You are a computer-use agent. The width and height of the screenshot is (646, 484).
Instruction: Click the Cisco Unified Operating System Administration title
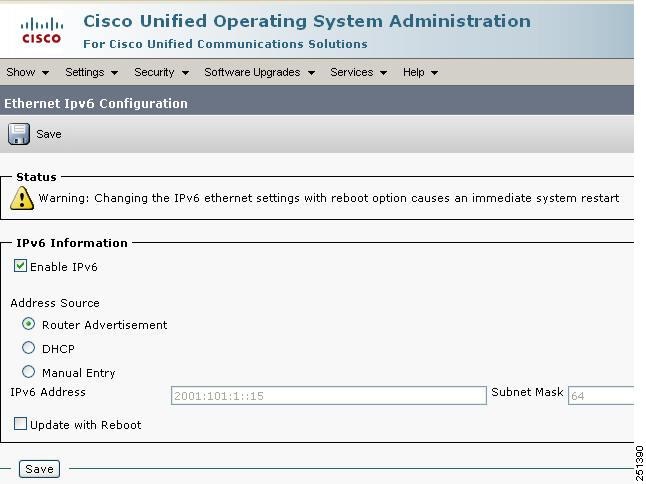tap(307, 21)
